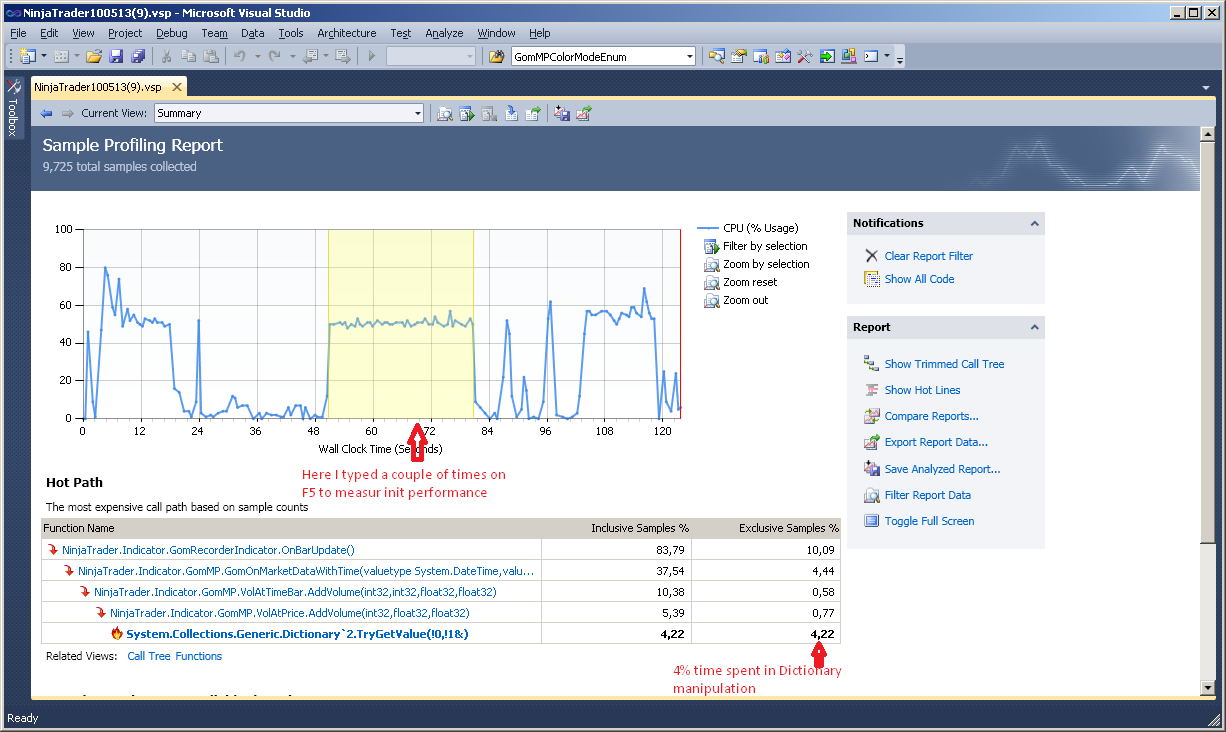Viewport: 1226px width, 732px height.
Task: Click the first report toolbar icon after the view combo
Action: click(x=445, y=113)
